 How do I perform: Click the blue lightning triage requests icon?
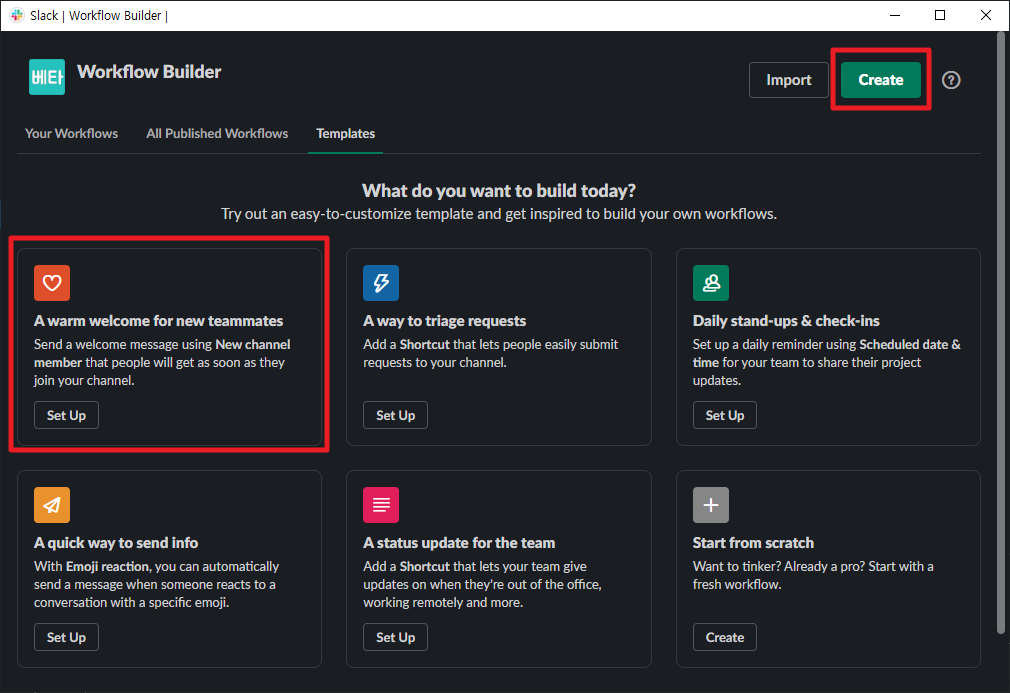click(381, 283)
